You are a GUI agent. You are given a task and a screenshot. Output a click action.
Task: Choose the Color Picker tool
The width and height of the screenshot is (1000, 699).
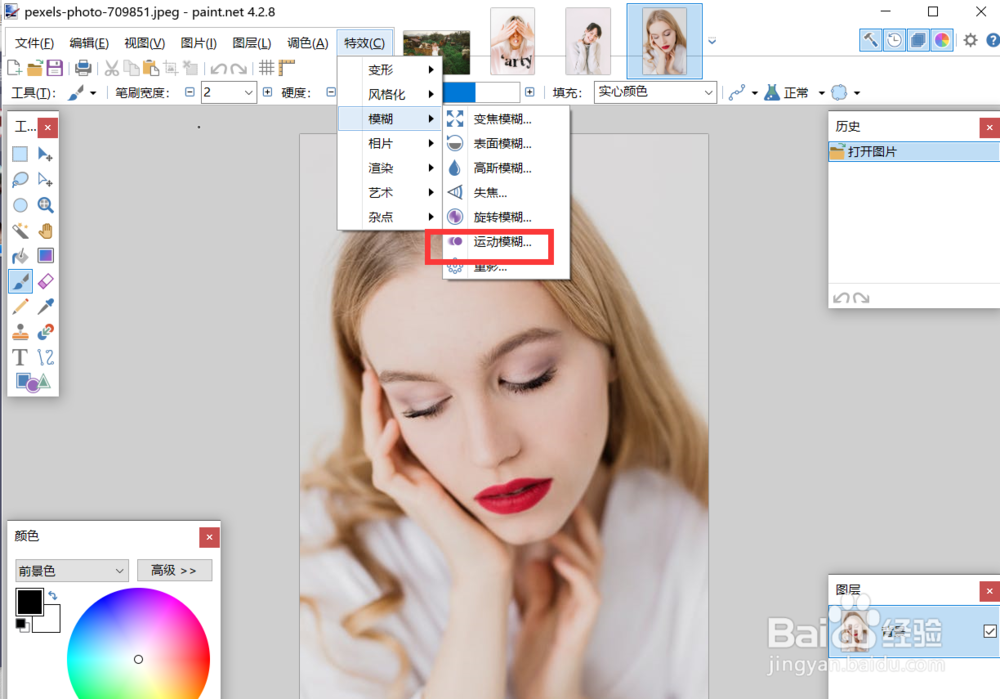pos(45,306)
